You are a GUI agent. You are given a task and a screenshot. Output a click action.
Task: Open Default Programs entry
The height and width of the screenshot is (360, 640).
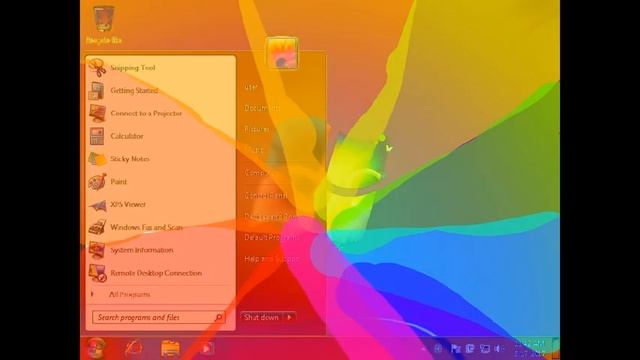271,238
